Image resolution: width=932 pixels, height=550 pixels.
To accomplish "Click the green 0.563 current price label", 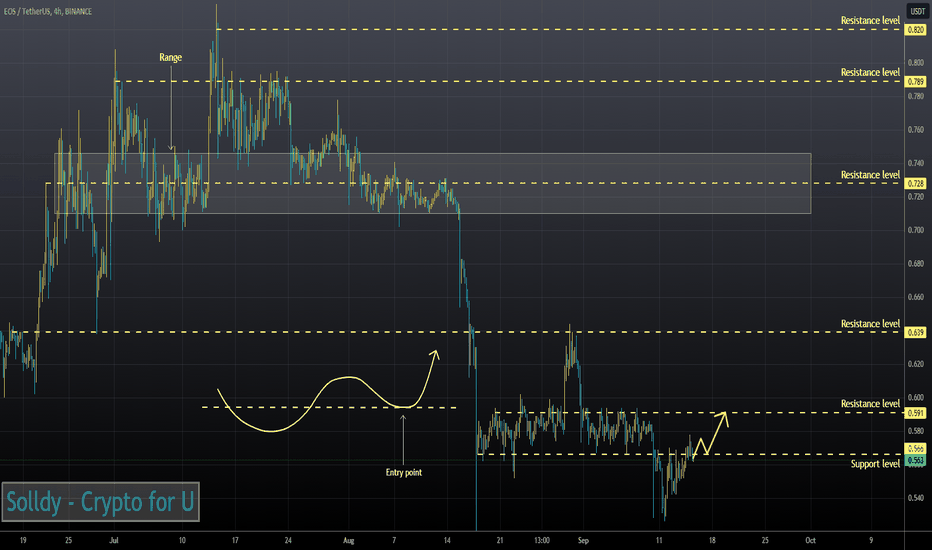I will (x=916, y=460).
